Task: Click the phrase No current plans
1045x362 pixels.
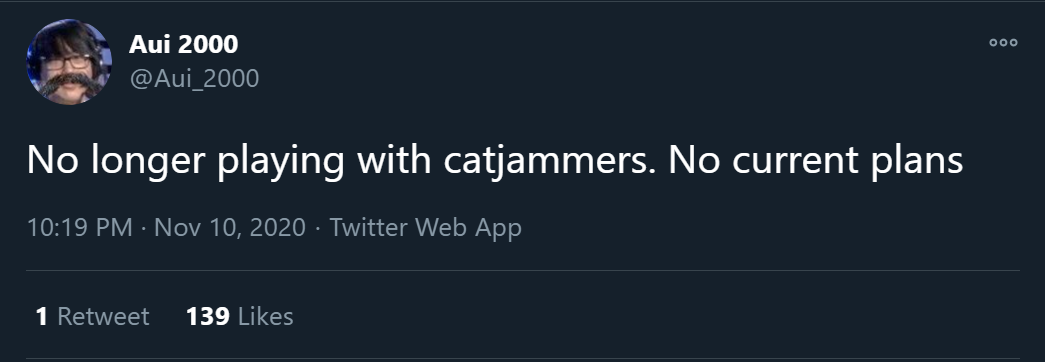Action: pos(815,161)
